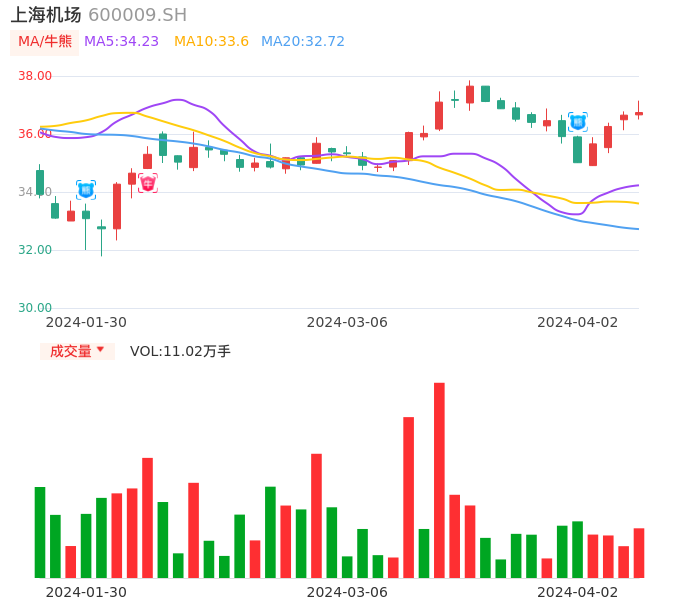This screenshot has width=686, height=606.
Task: Click the 30.00 price axis label
Action: 35,308
